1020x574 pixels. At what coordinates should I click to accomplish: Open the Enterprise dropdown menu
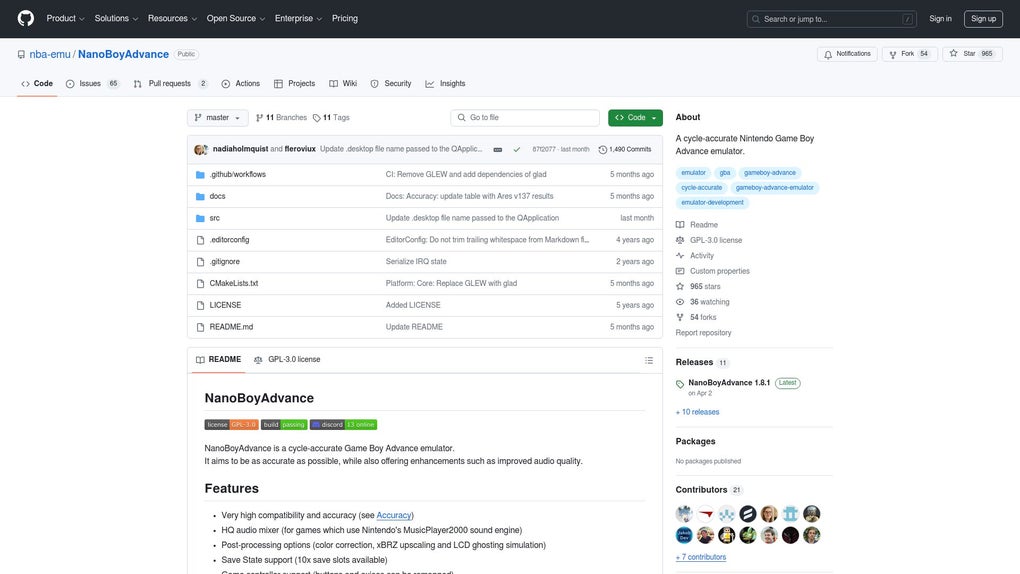(x=298, y=18)
